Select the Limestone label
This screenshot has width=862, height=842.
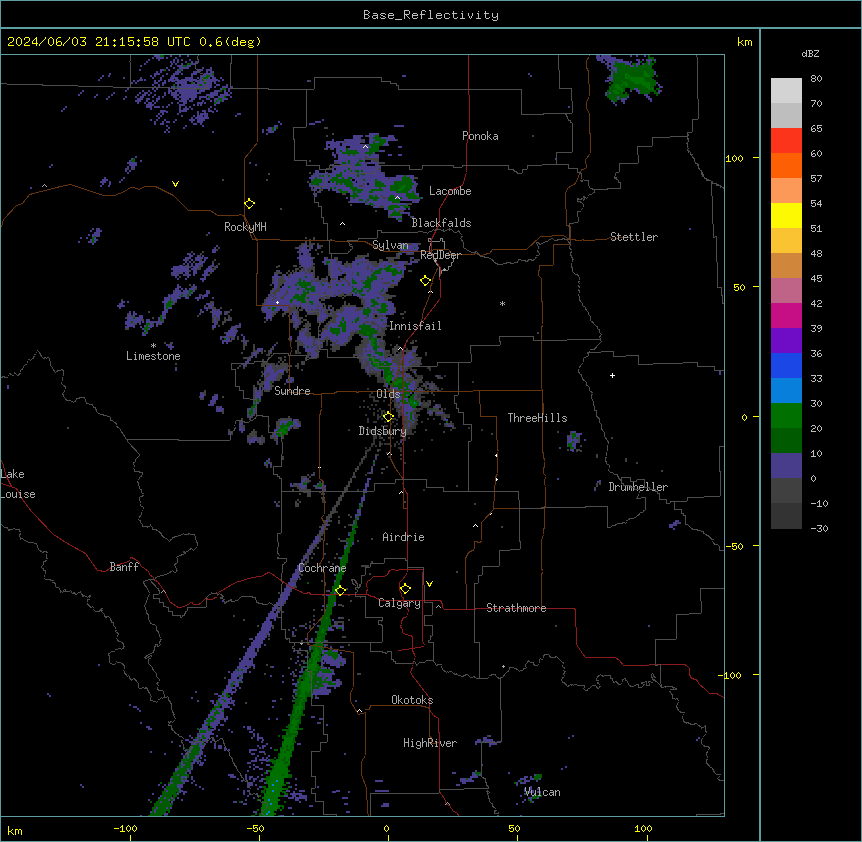153,356
